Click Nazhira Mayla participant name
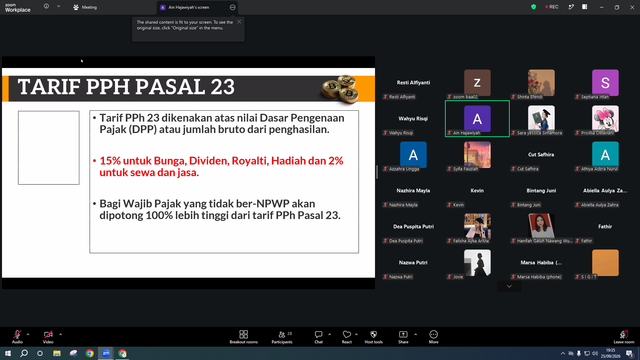Screen dimensions: 640x360 tap(413, 191)
